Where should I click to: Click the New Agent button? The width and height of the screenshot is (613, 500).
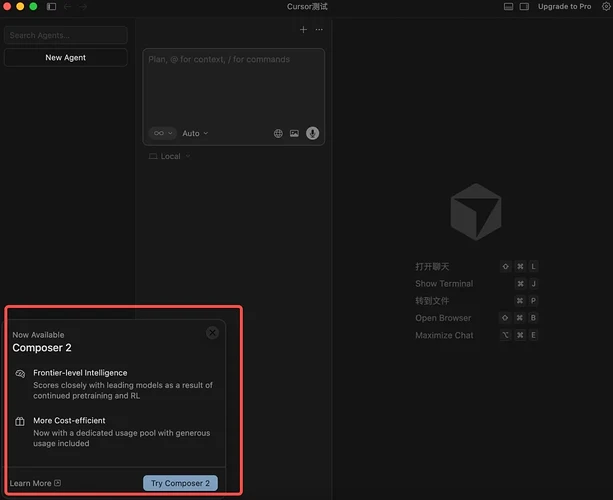(x=66, y=58)
